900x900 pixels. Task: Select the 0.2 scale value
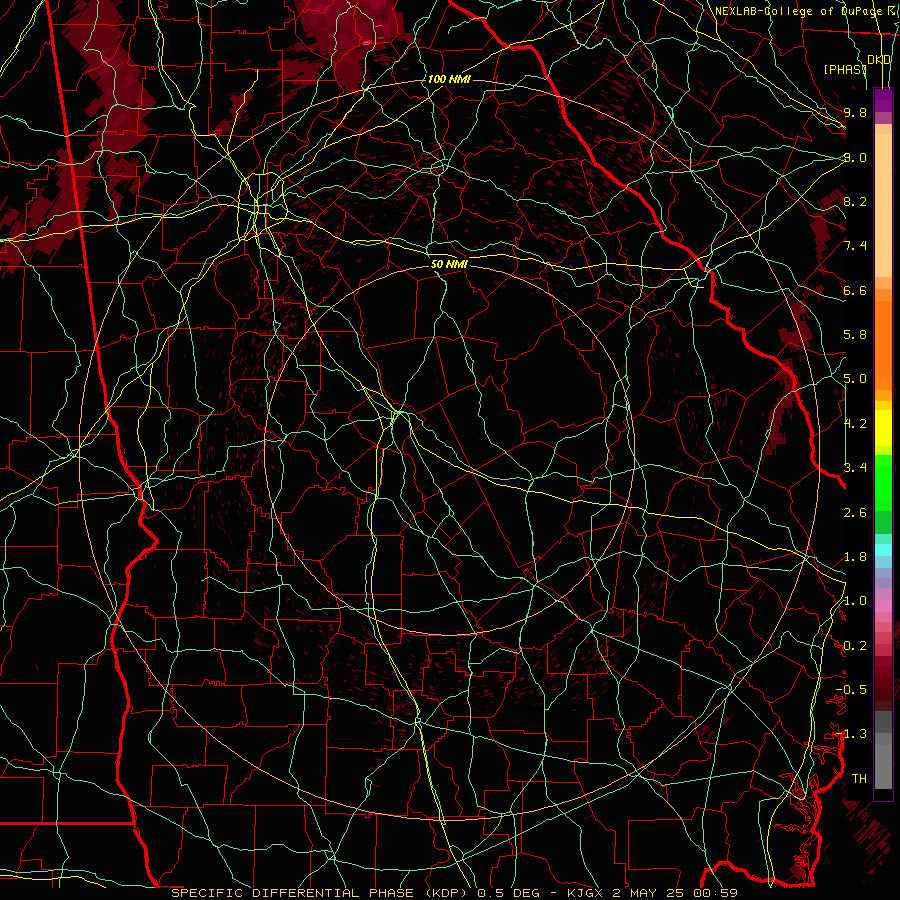[855, 646]
